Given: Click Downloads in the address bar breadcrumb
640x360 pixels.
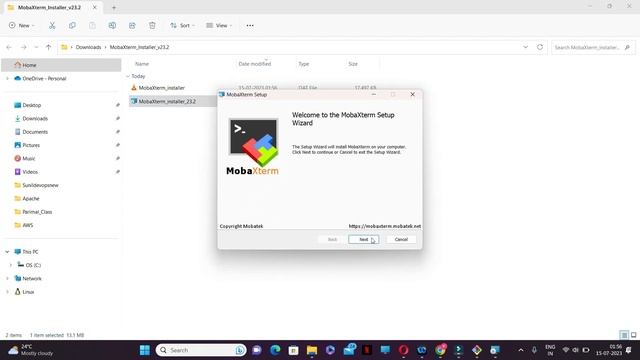Looking at the screenshot, I should pos(88,47).
